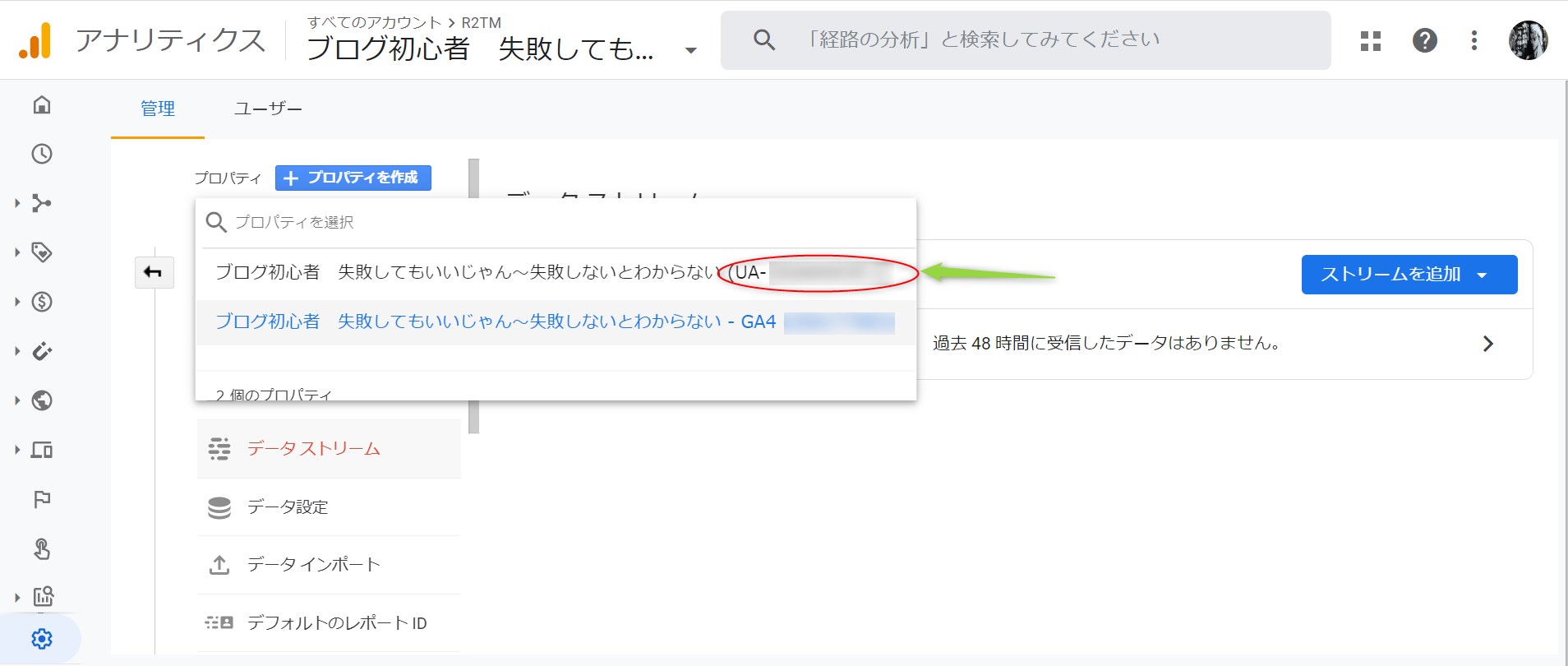The height and width of the screenshot is (666, 1568).
Task: Select the 管理 tab
Action: tap(158, 109)
